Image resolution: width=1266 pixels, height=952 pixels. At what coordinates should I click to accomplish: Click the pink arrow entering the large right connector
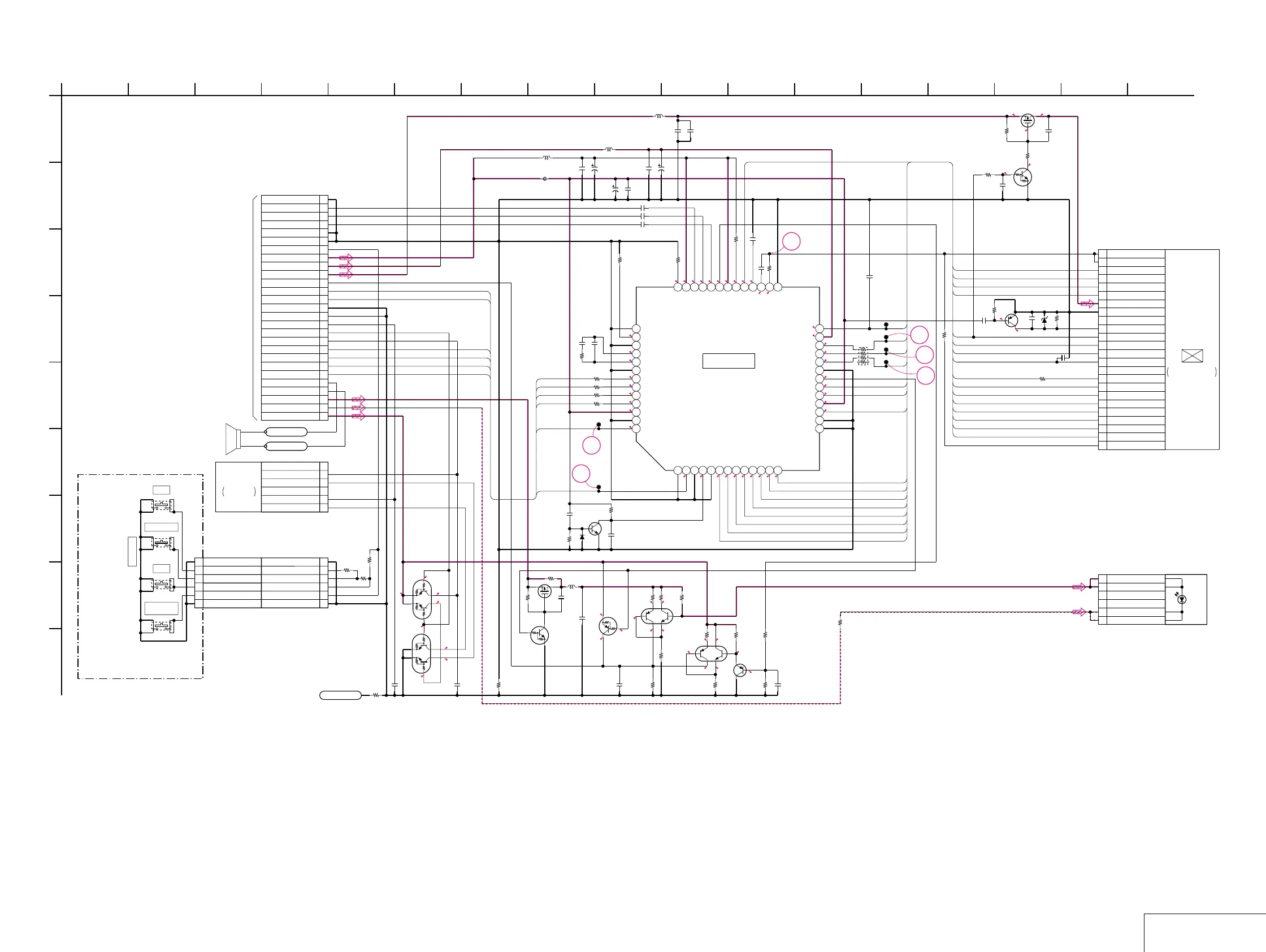(x=1087, y=304)
